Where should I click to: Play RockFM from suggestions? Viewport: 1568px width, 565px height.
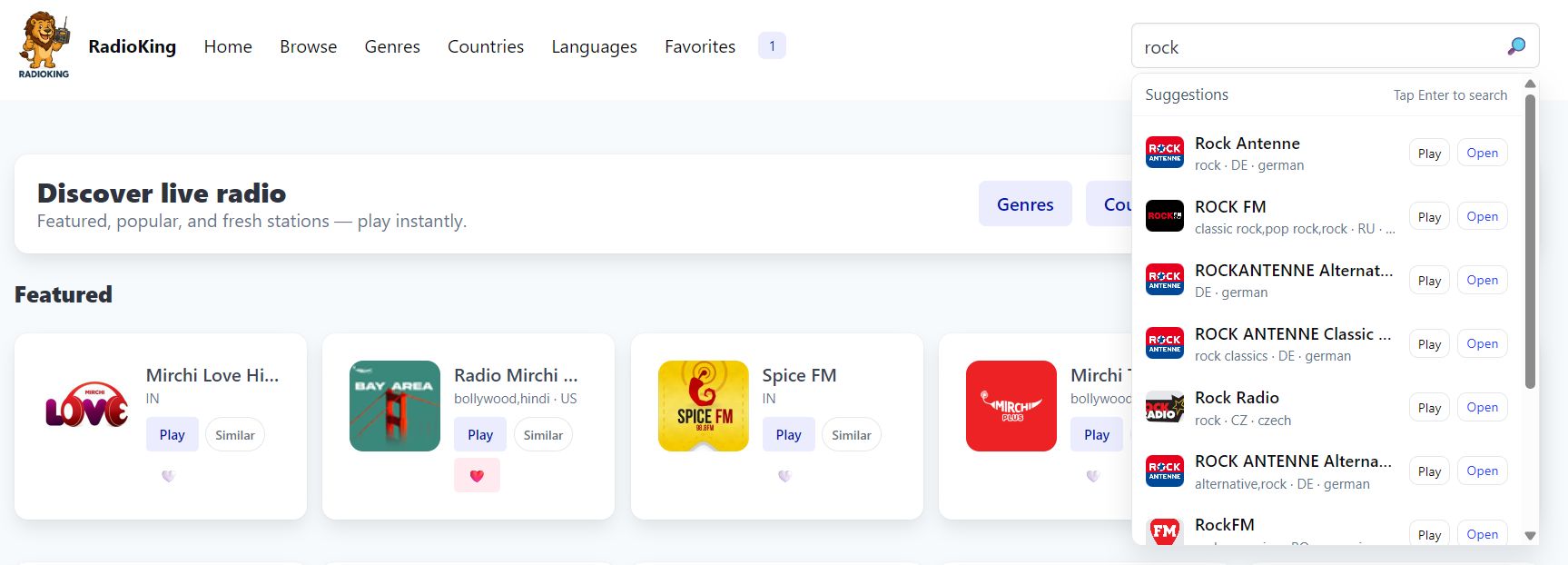coord(1429,533)
